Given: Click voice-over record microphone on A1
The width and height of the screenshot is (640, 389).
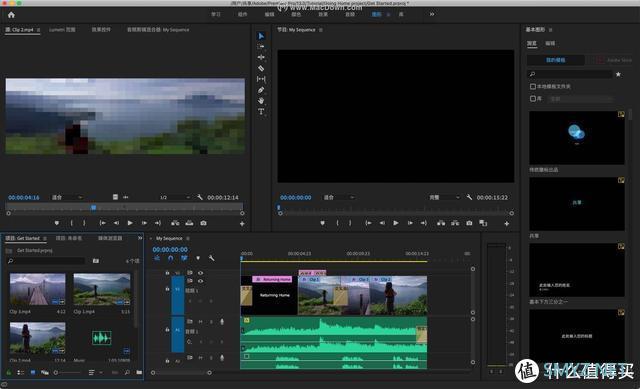Looking at the screenshot, I should pos(222,321).
